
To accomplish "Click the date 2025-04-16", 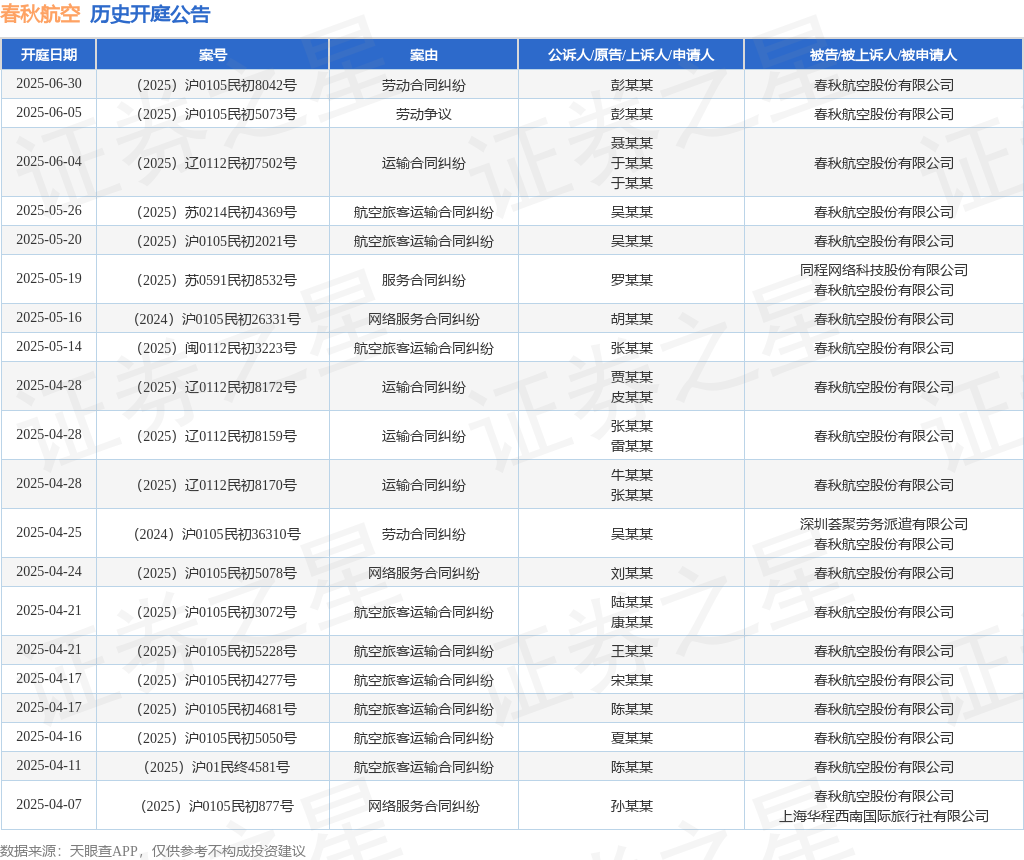I will 49,736.
